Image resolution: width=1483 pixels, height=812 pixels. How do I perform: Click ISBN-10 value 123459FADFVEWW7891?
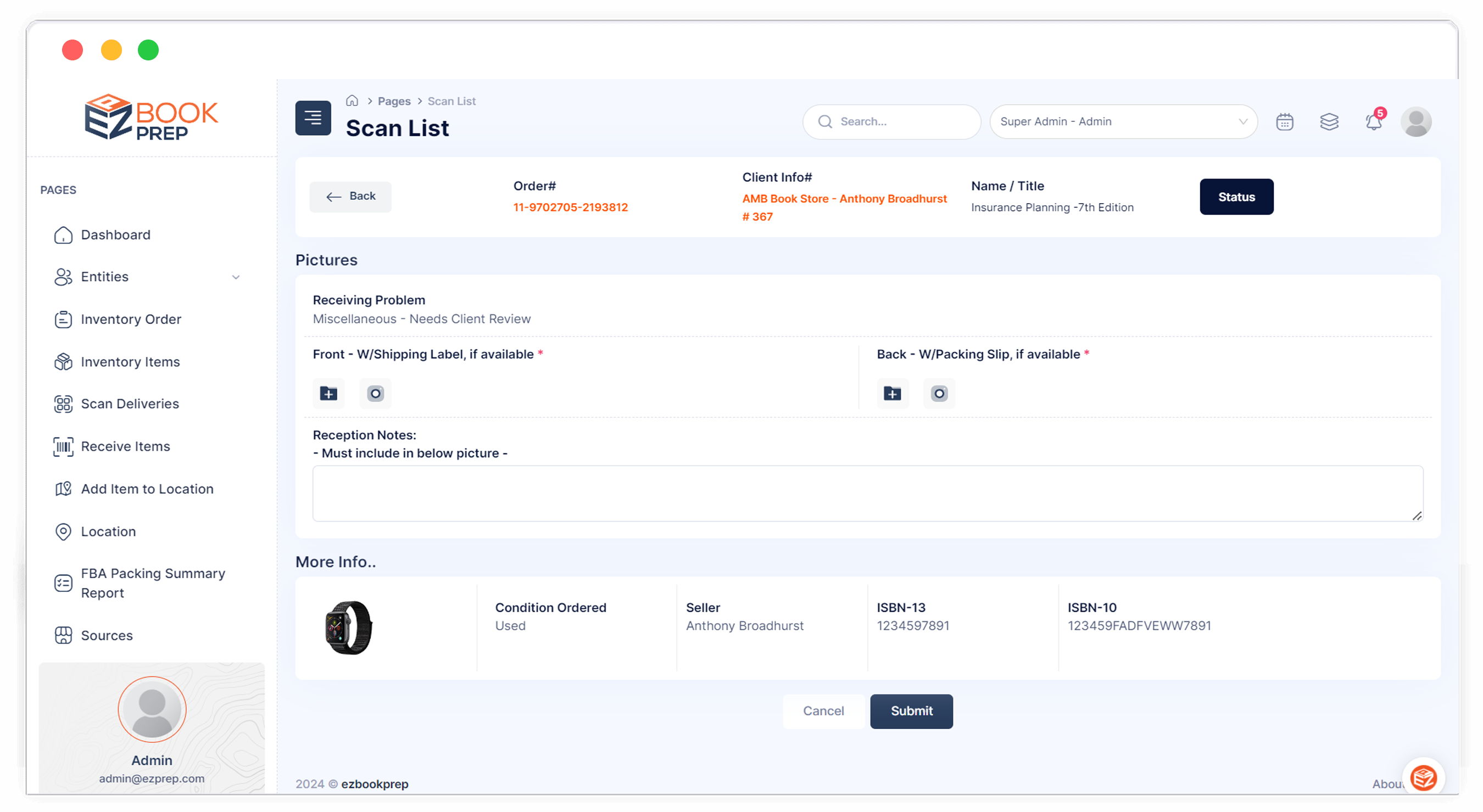click(x=1139, y=625)
